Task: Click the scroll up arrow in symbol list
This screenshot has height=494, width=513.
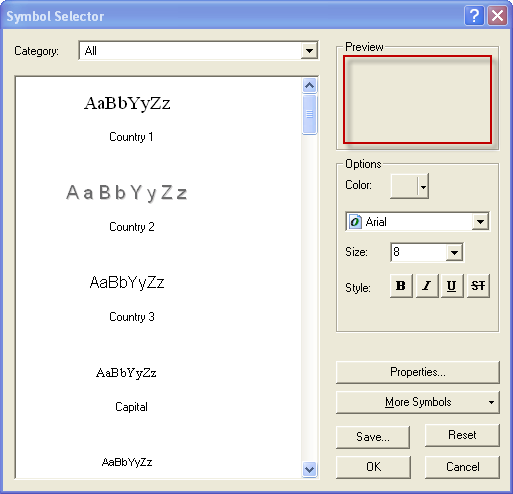Action: pos(310,86)
